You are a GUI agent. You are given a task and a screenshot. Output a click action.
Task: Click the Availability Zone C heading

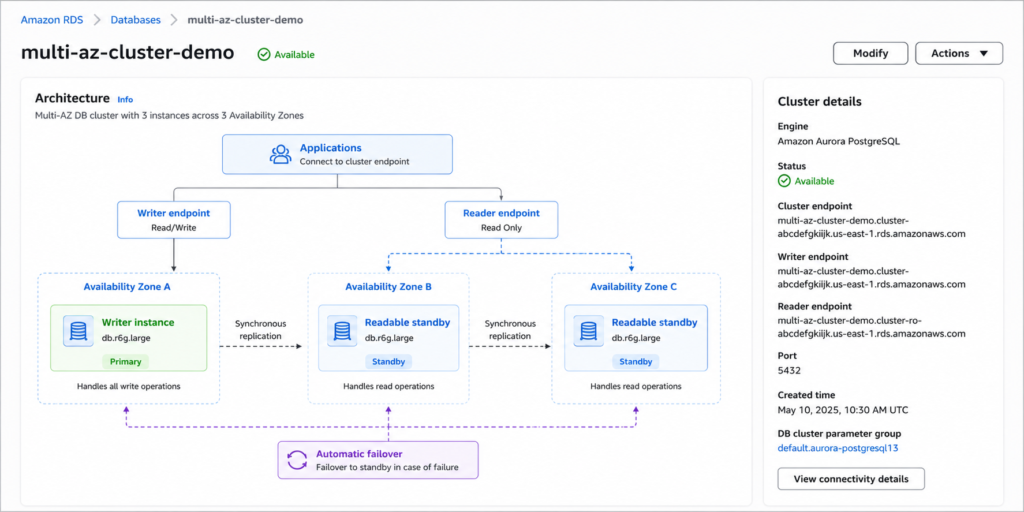(635, 286)
